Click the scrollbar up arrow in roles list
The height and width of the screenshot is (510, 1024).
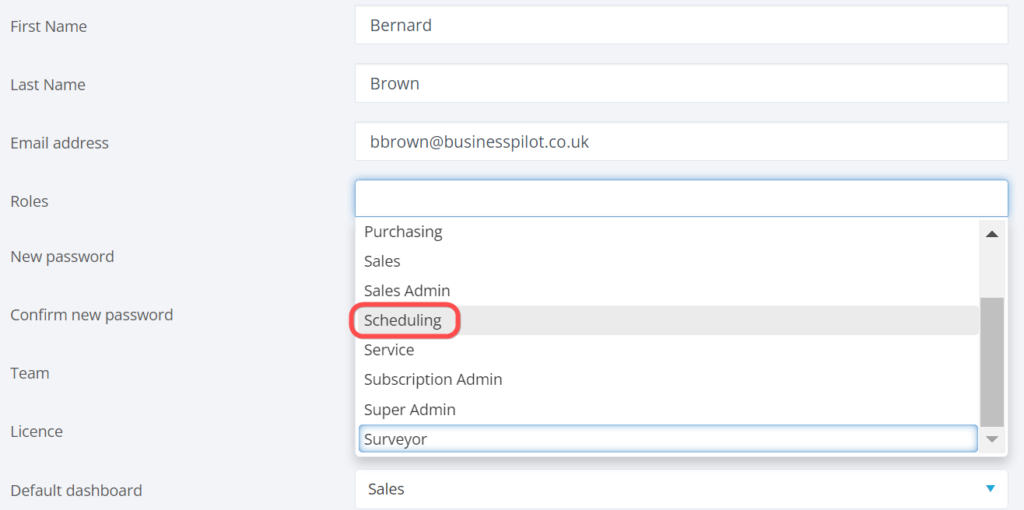click(x=992, y=234)
